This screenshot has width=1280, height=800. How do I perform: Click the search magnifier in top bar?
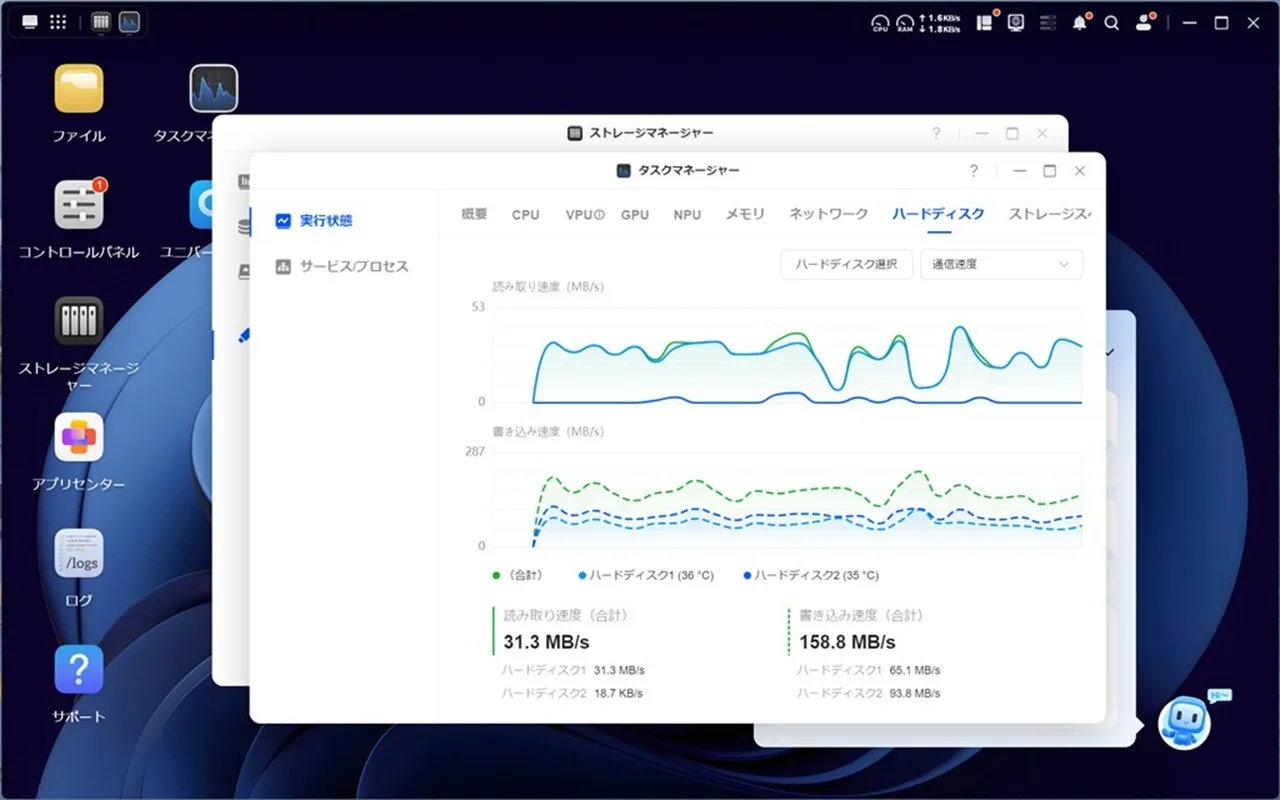(x=1111, y=23)
